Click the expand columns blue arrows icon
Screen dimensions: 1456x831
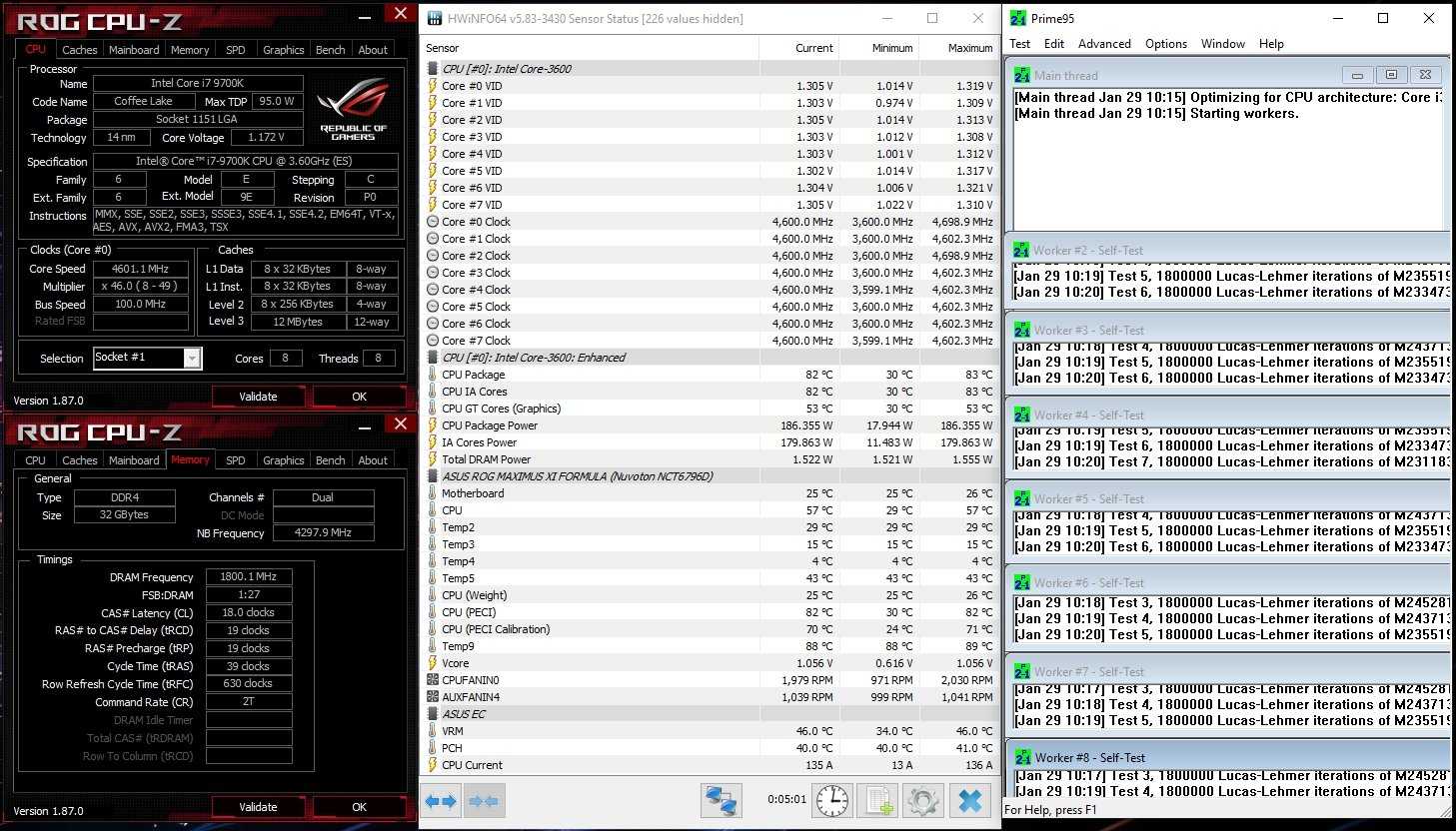(441, 801)
